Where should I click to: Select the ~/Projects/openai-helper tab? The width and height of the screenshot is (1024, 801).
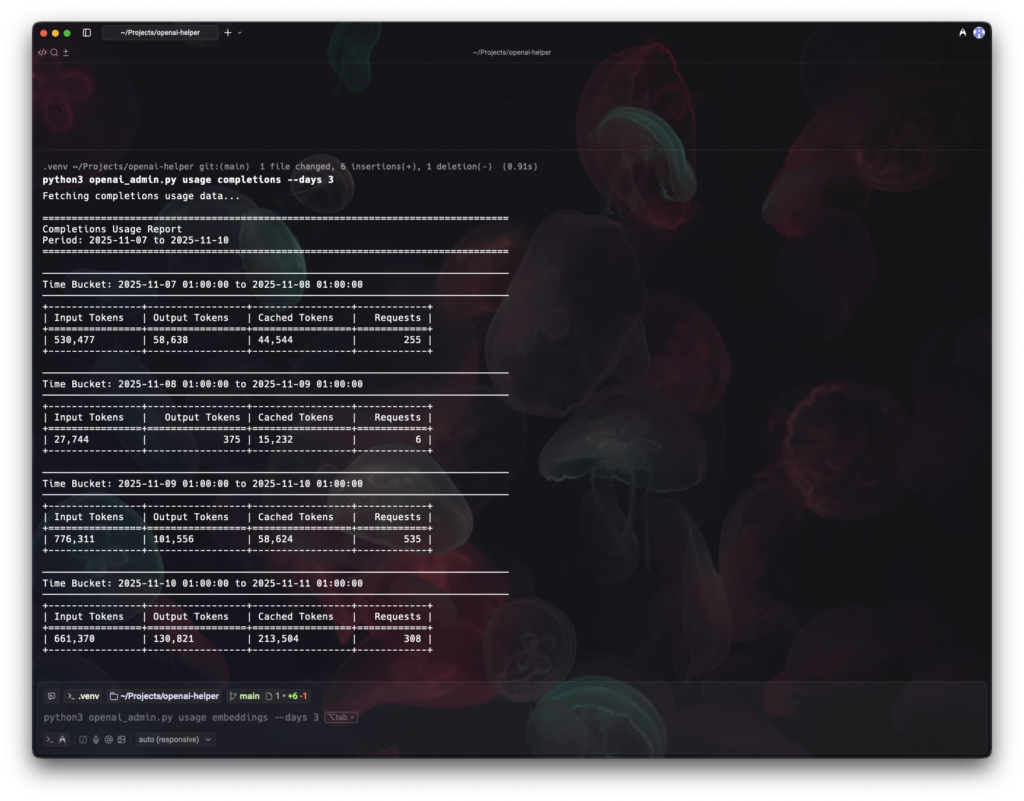click(x=160, y=33)
